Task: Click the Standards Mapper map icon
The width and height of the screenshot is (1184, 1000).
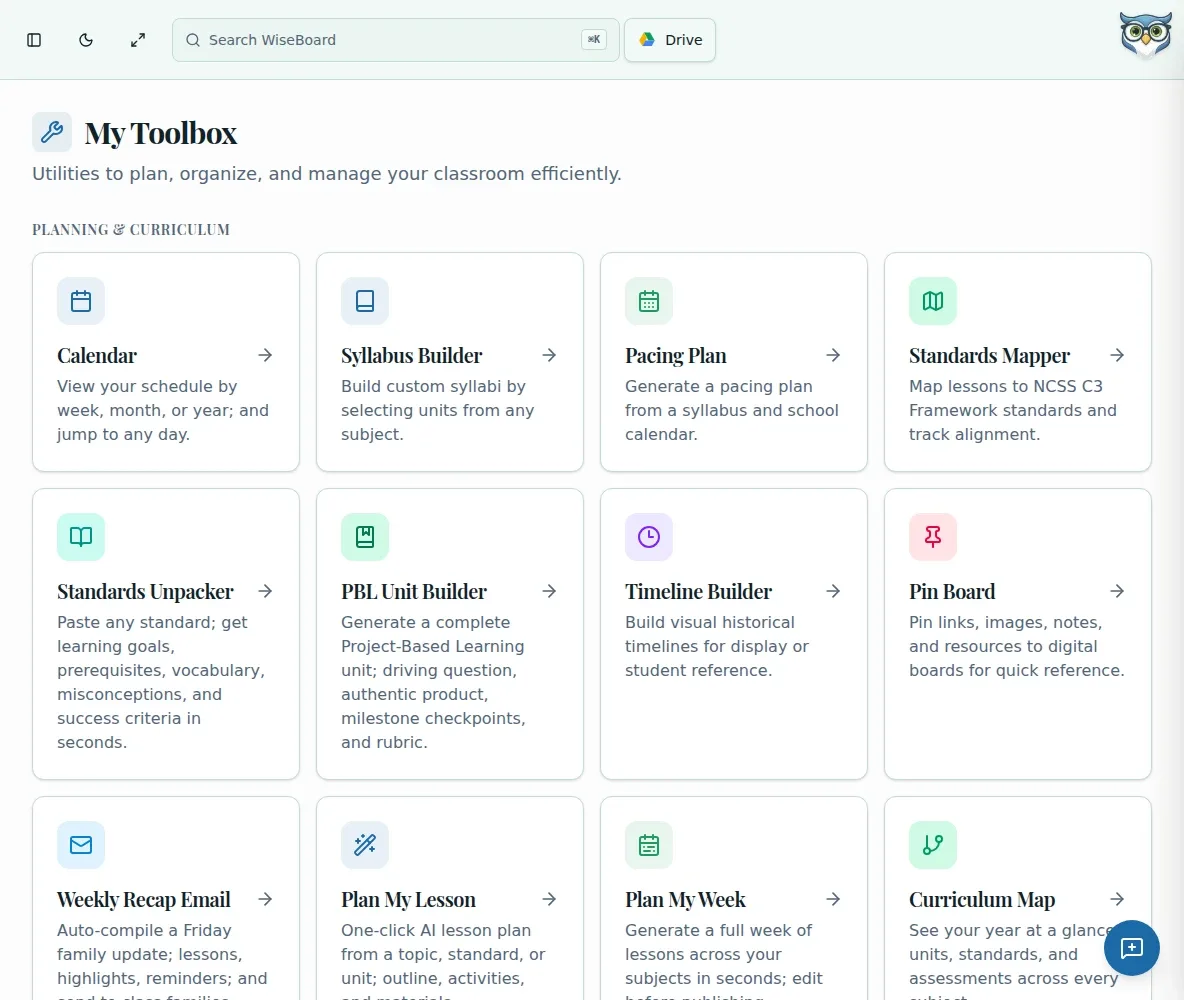Action: tap(933, 301)
